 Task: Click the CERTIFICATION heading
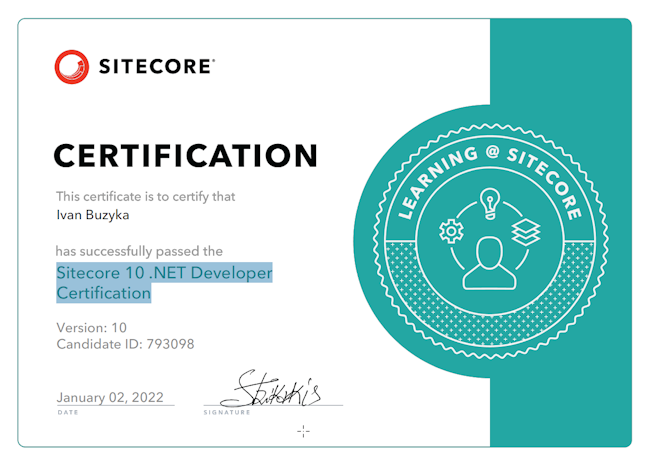pyautogui.click(x=186, y=156)
